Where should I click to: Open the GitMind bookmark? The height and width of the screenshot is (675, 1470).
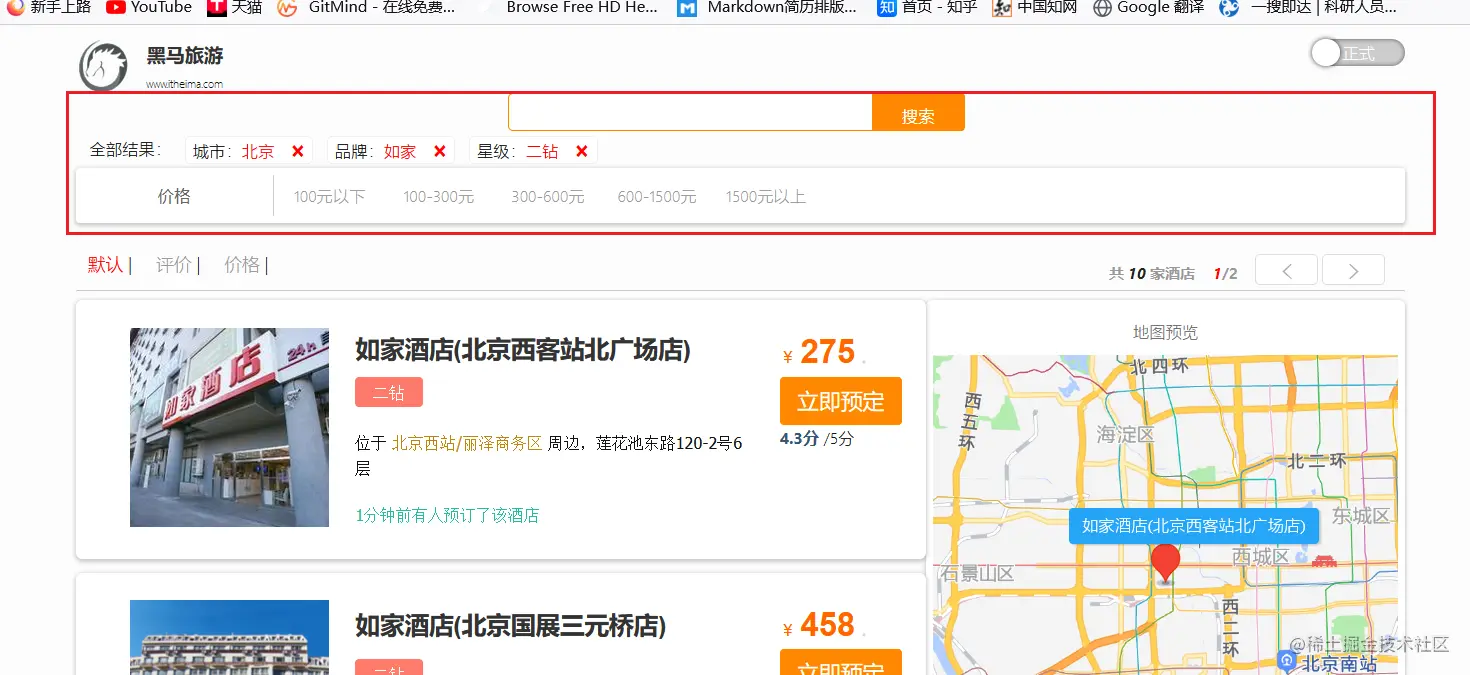pyautogui.click(x=366, y=7)
